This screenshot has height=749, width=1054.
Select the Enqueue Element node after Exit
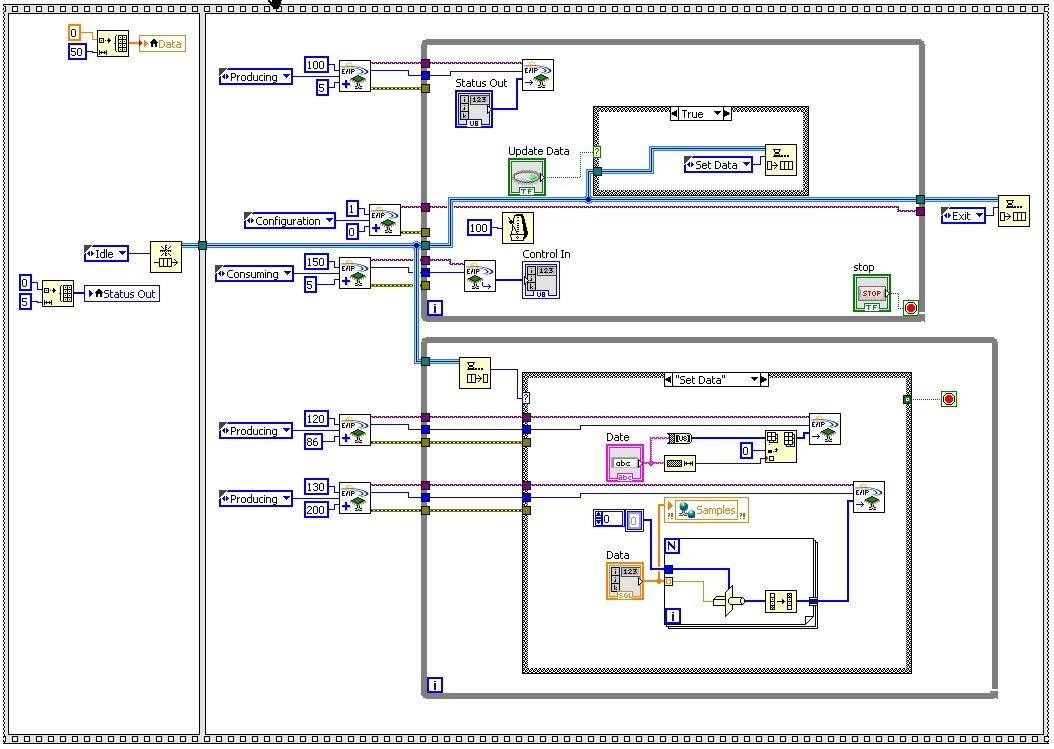tap(1014, 211)
